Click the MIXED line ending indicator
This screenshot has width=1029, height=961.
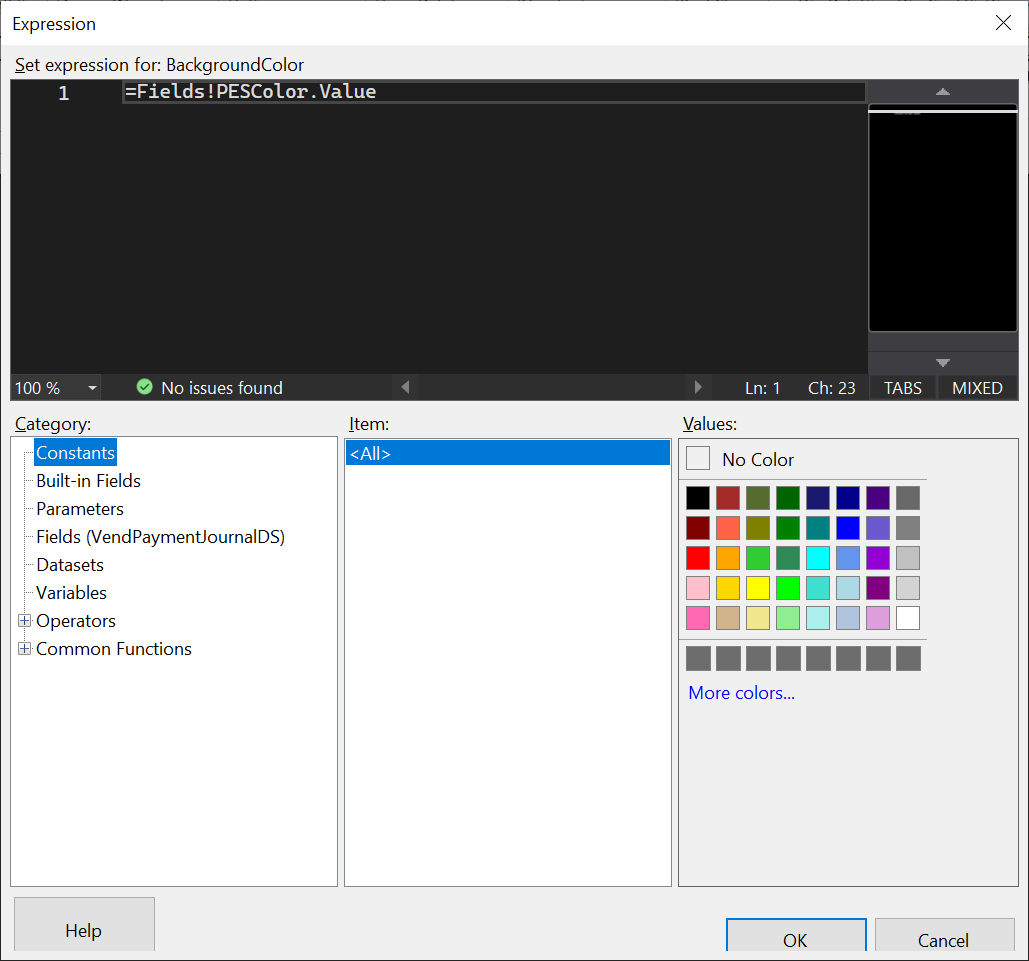pos(977,388)
